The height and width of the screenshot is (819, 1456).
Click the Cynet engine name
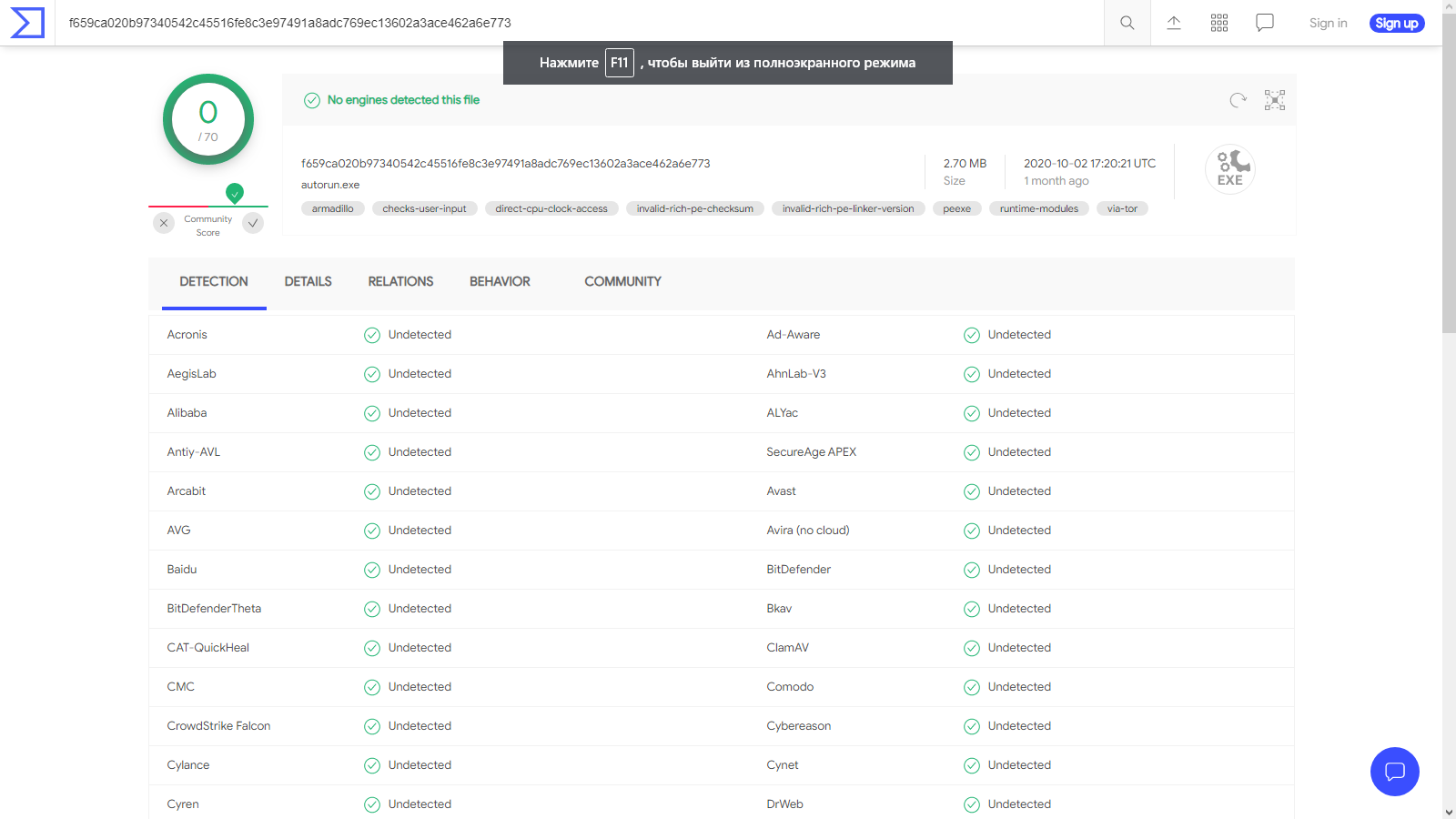pos(783,765)
